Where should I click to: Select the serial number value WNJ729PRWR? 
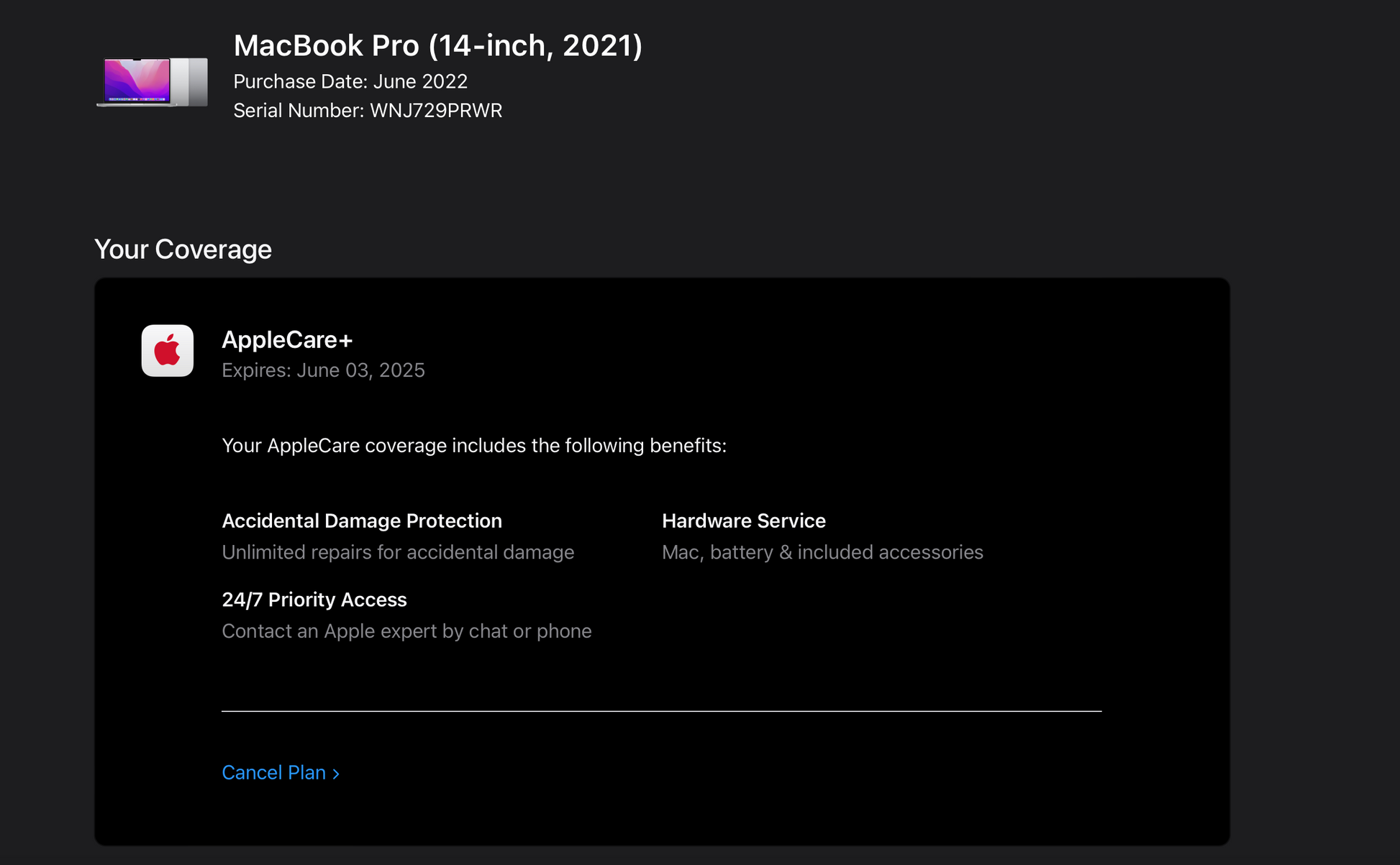pos(436,111)
